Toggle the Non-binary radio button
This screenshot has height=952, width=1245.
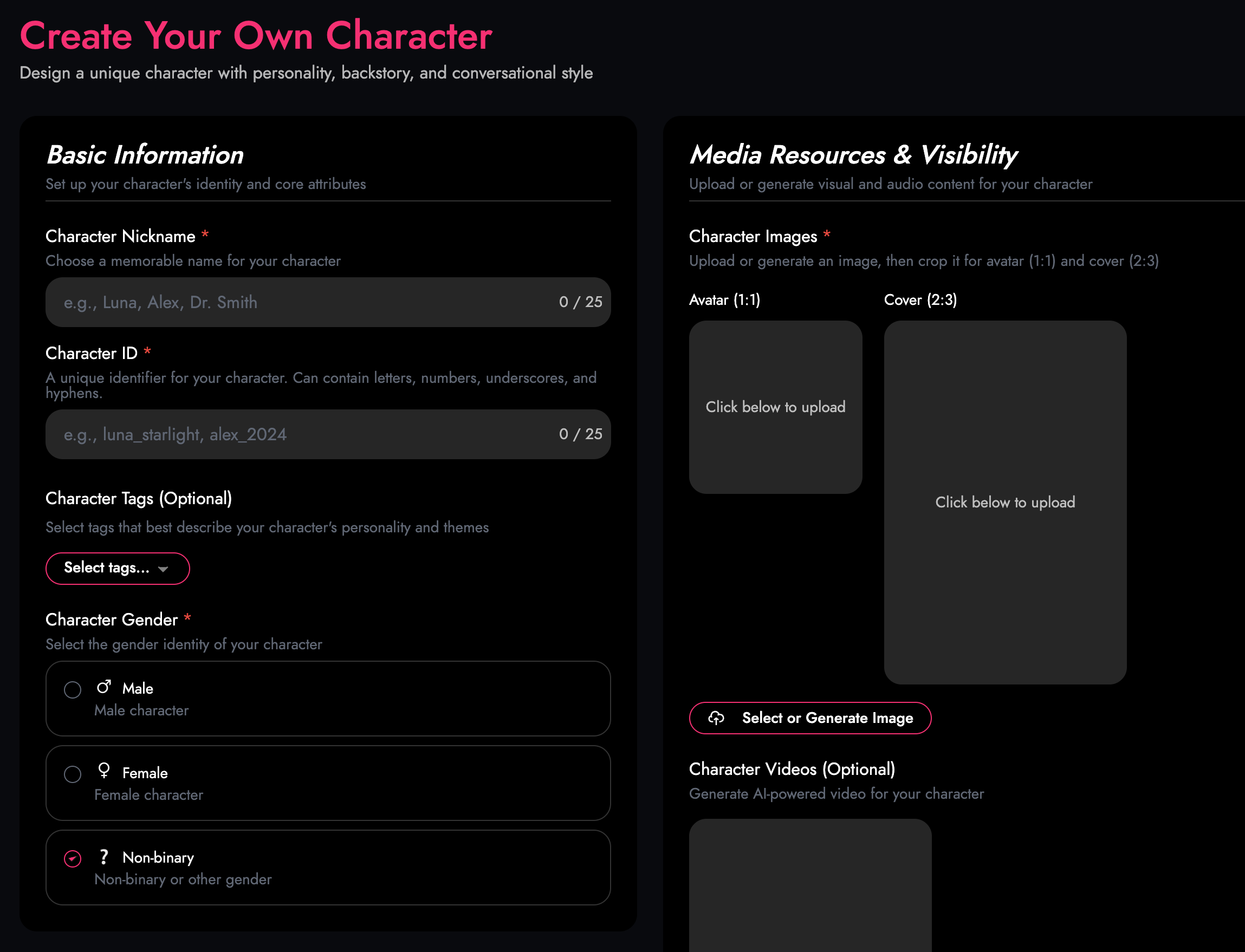click(x=73, y=858)
